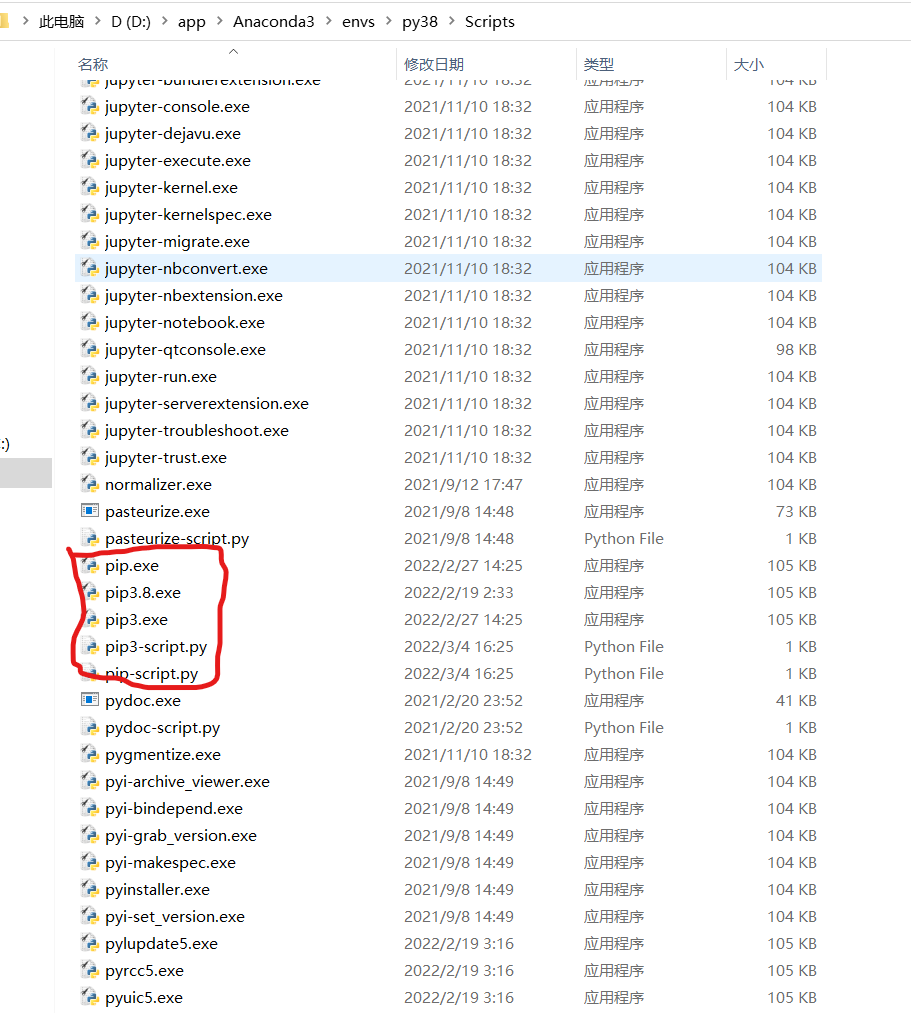This screenshot has width=911, height=1013.
Task: Click the jupyter-nbextension.exe file icon
Action: click(x=90, y=295)
